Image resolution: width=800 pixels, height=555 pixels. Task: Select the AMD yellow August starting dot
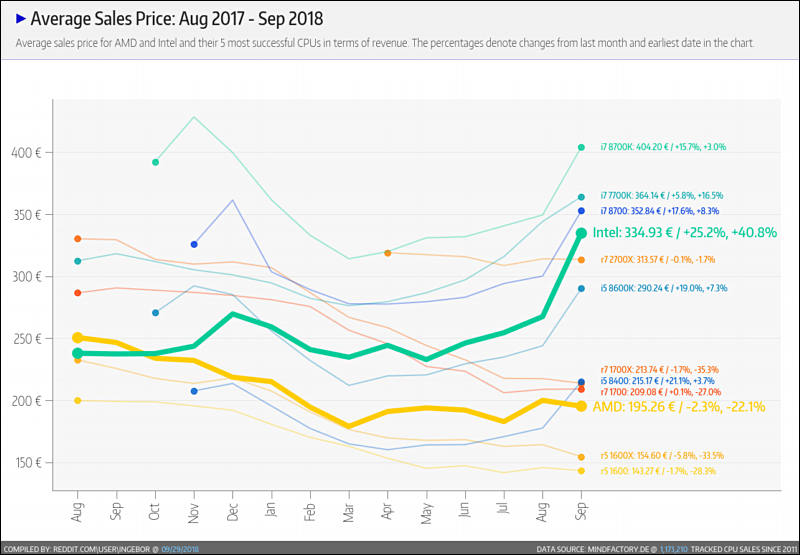[x=78, y=337]
